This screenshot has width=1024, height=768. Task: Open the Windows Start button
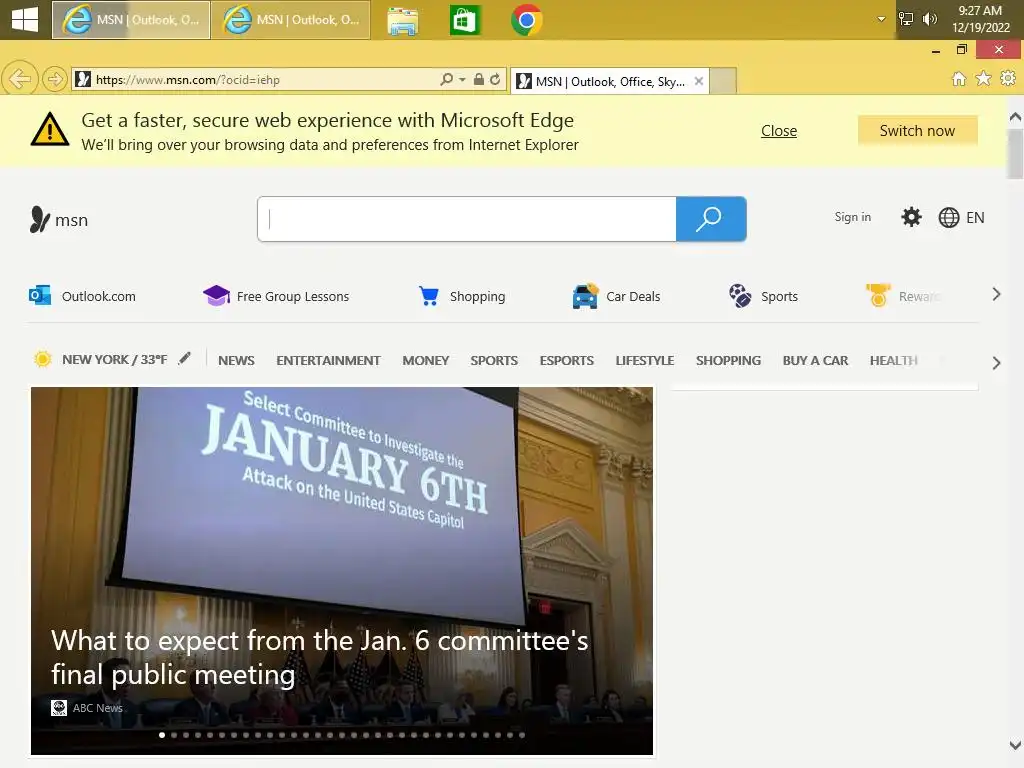25,20
